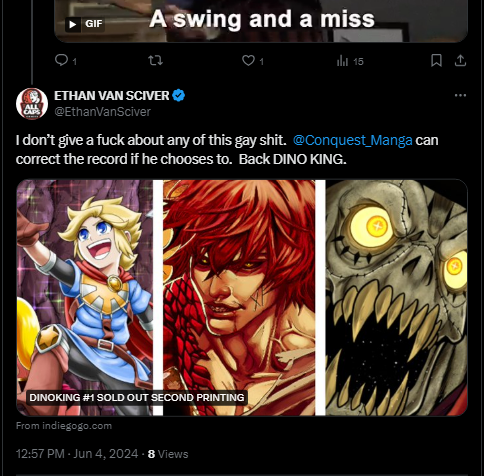Click the From indiegogo.com source link
The height and width of the screenshot is (476, 484).
pos(64,426)
